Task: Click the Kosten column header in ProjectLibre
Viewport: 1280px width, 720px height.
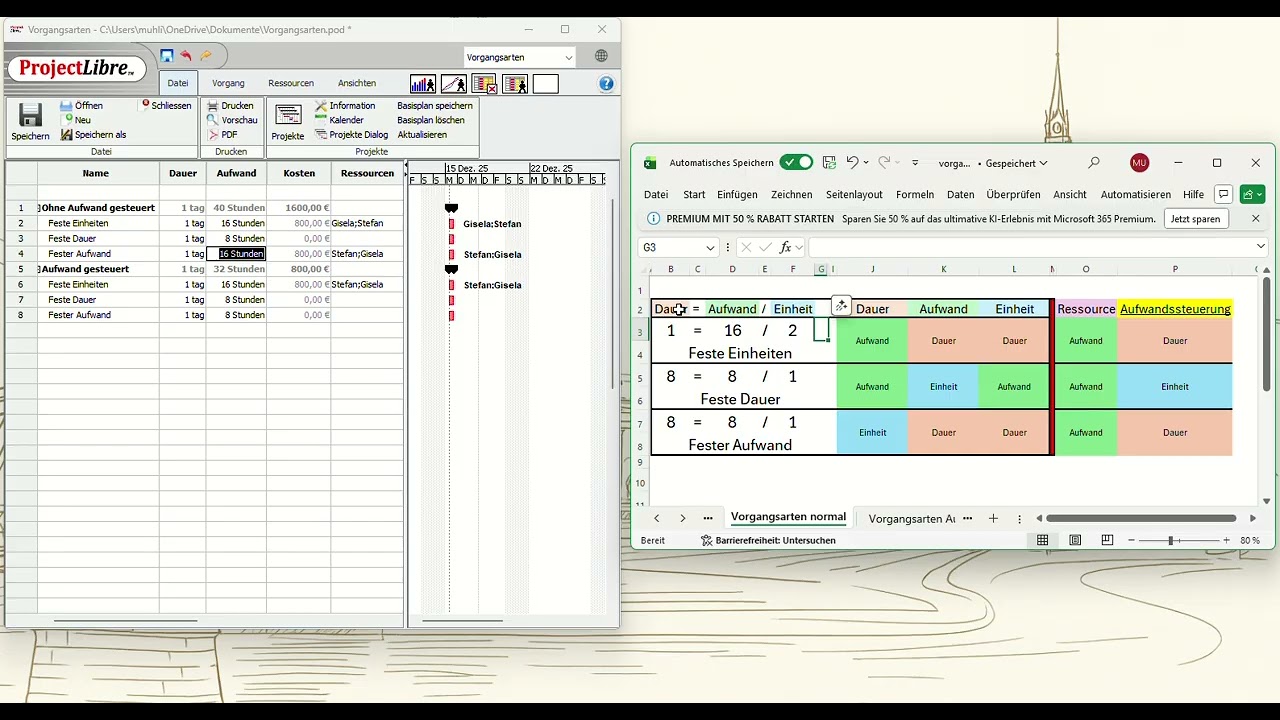Action: pyautogui.click(x=299, y=173)
